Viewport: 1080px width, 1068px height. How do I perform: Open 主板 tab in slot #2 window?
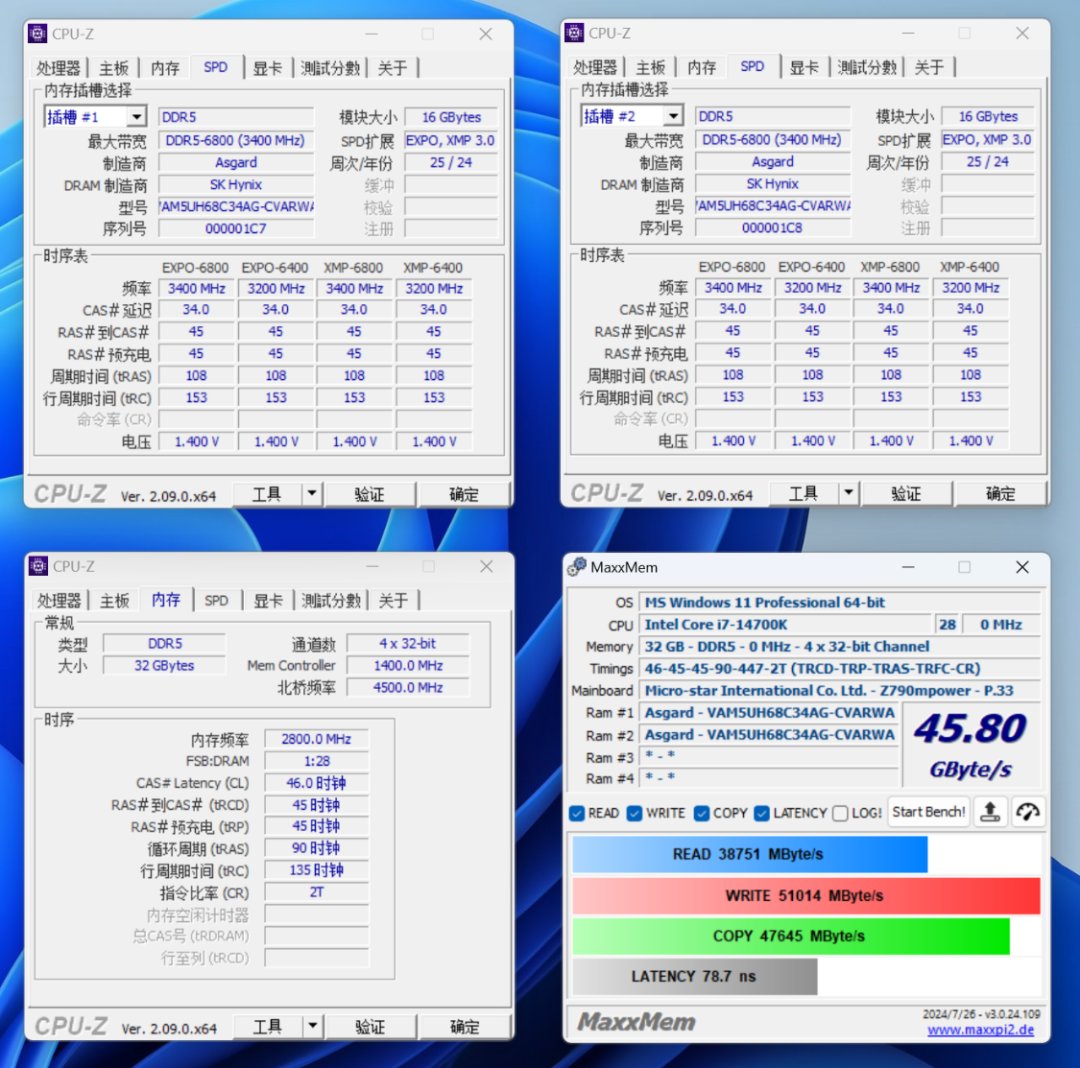pyautogui.click(x=650, y=67)
